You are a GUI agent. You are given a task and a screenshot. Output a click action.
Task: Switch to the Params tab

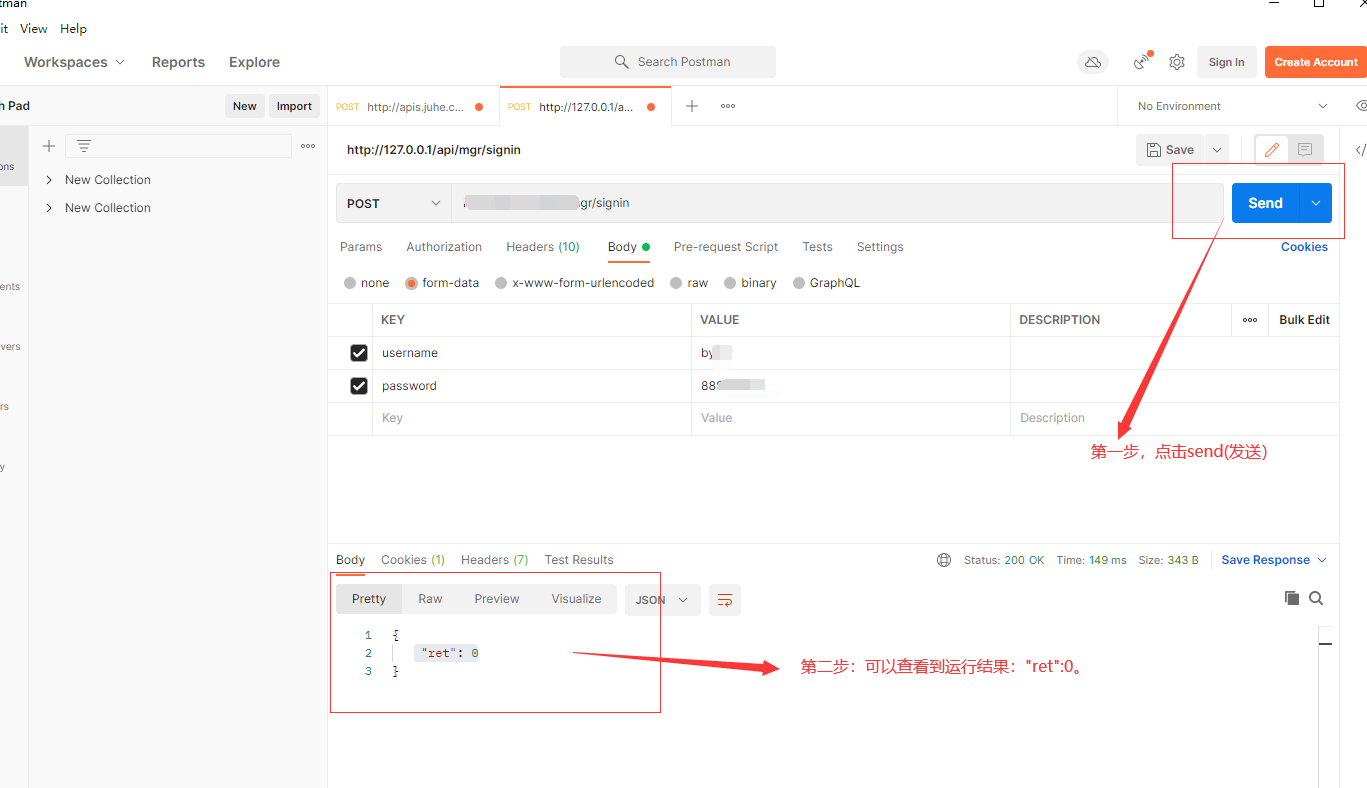pyautogui.click(x=361, y=247)
